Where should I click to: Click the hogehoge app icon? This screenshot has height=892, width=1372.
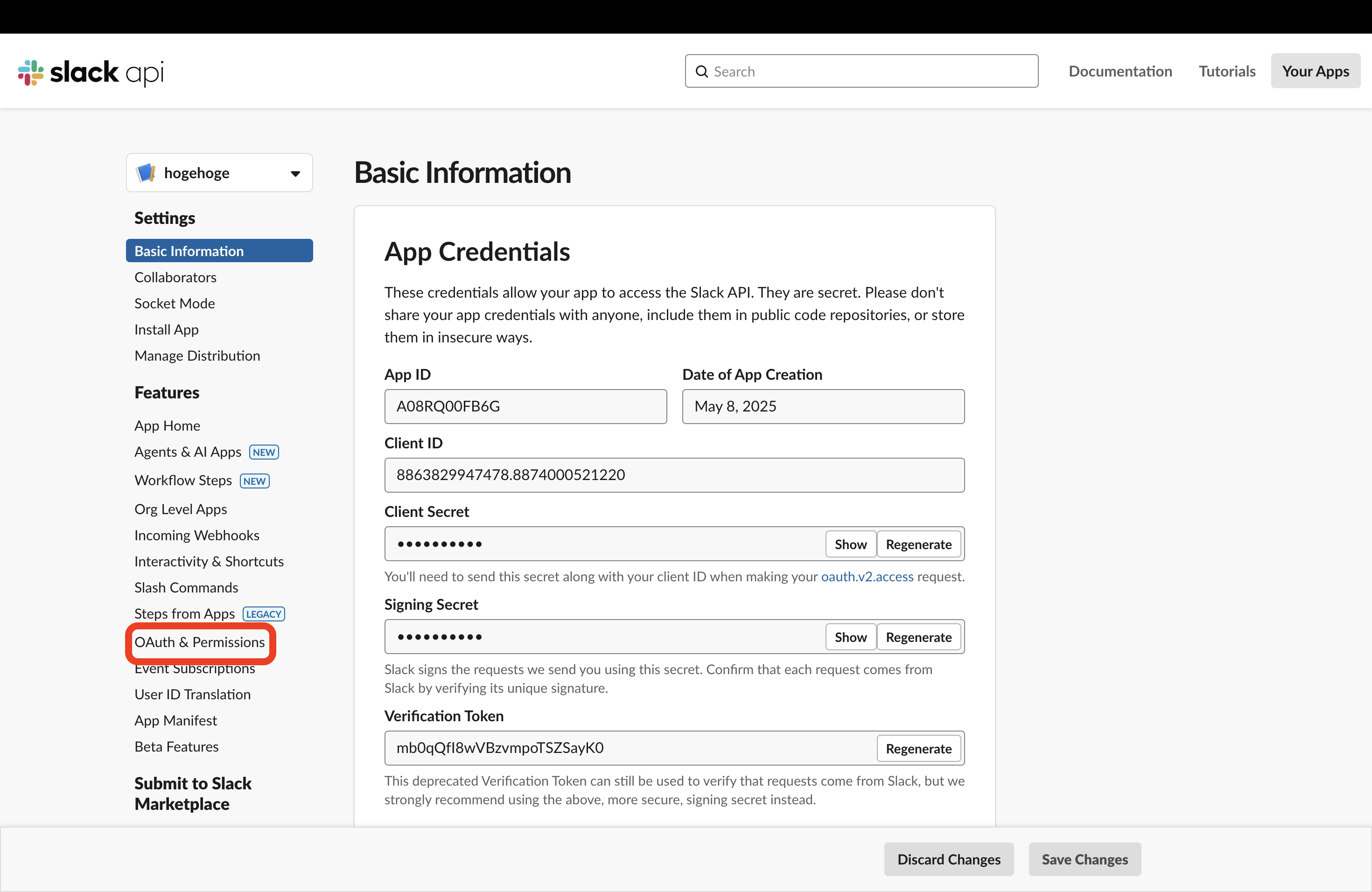pyautogui.click(x=146, y=172)
